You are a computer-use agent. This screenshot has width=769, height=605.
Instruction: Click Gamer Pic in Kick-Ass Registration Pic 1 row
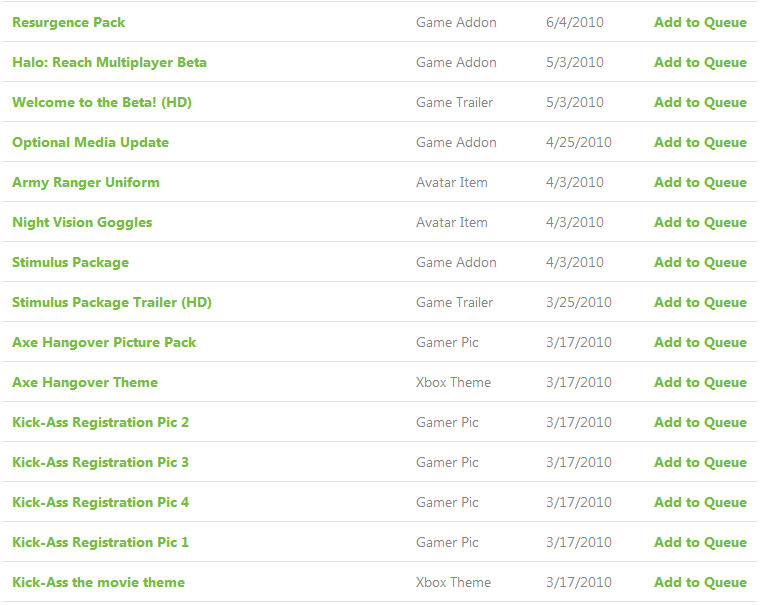pyautogui.click(x=447, y=542)
